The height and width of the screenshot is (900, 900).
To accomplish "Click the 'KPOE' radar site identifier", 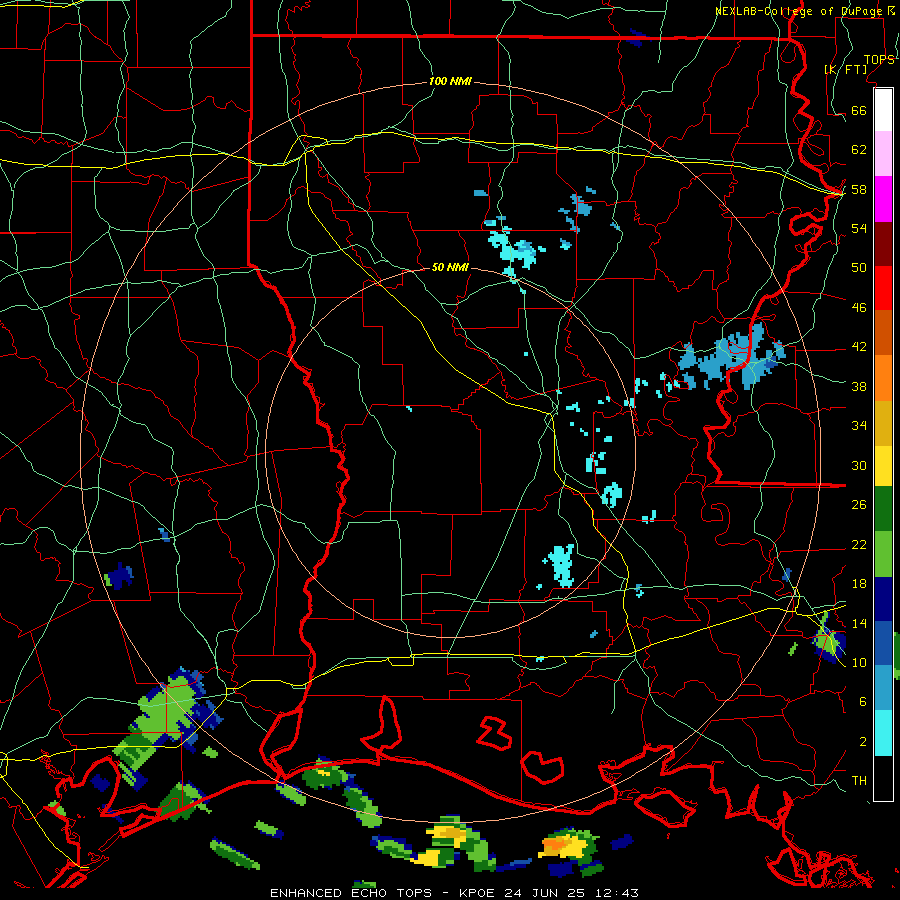I will [x=479, y=893].
